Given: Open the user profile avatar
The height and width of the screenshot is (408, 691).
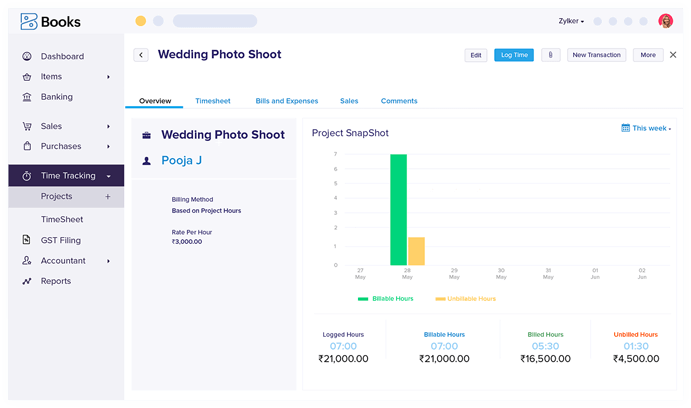Looking at the screenshot, I should (x=666, y=21).
